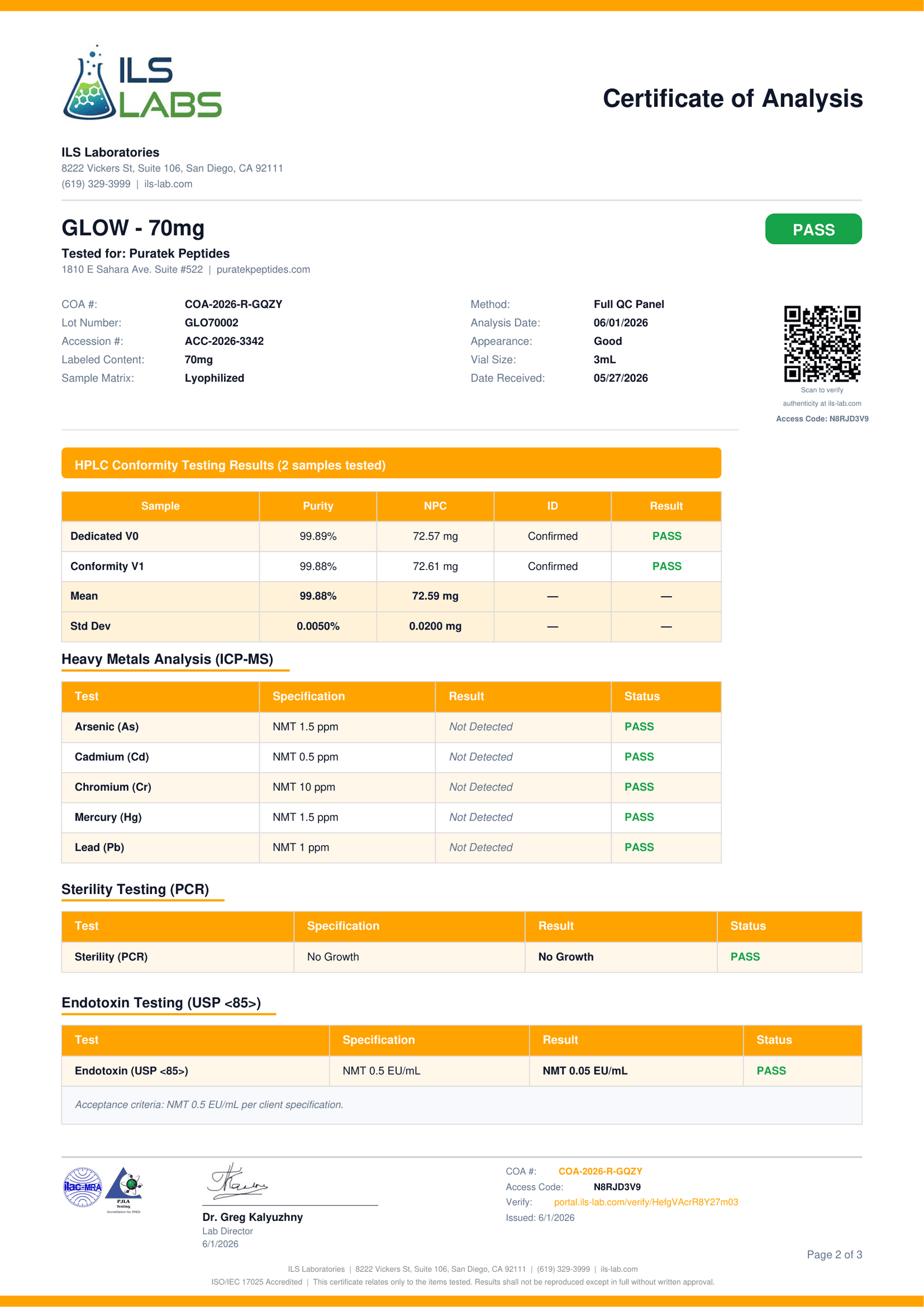
Task: Click the "Sterility Testing (PCR)" heading
Action: coord(135,889)
